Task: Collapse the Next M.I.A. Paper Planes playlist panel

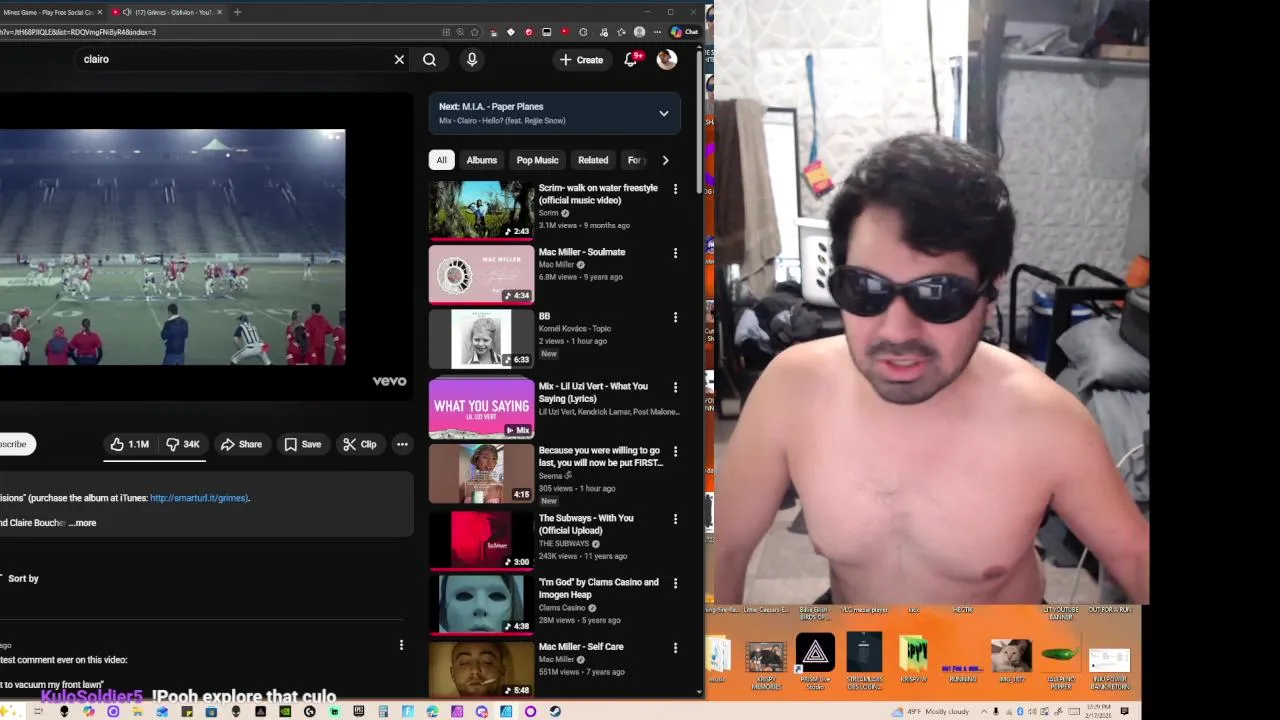Action: pyautogui.click(x=664, y=113)
